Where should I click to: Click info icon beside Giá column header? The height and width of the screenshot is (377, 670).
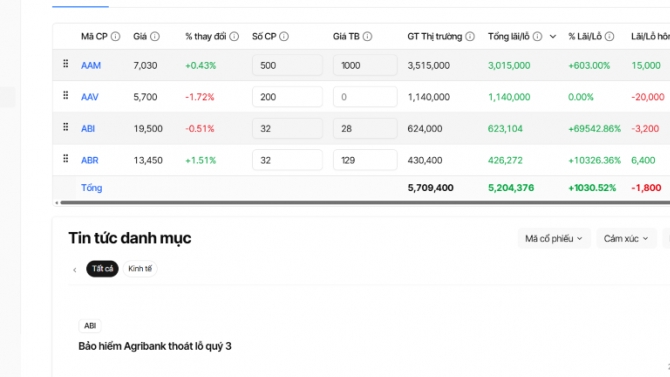click(155, 37)
